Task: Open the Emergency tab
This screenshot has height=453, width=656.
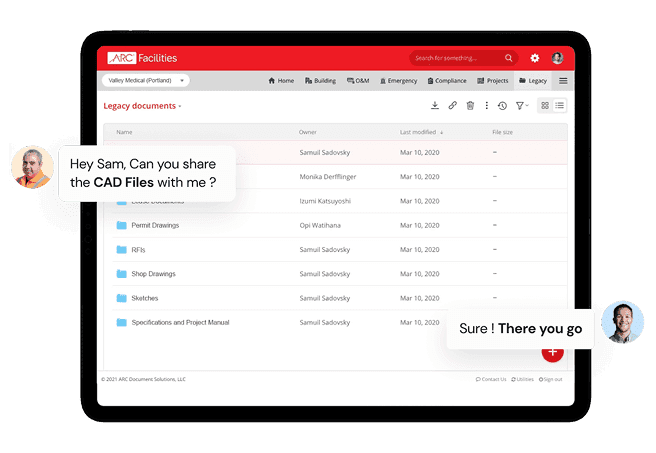Action: [x=398, y=81]
